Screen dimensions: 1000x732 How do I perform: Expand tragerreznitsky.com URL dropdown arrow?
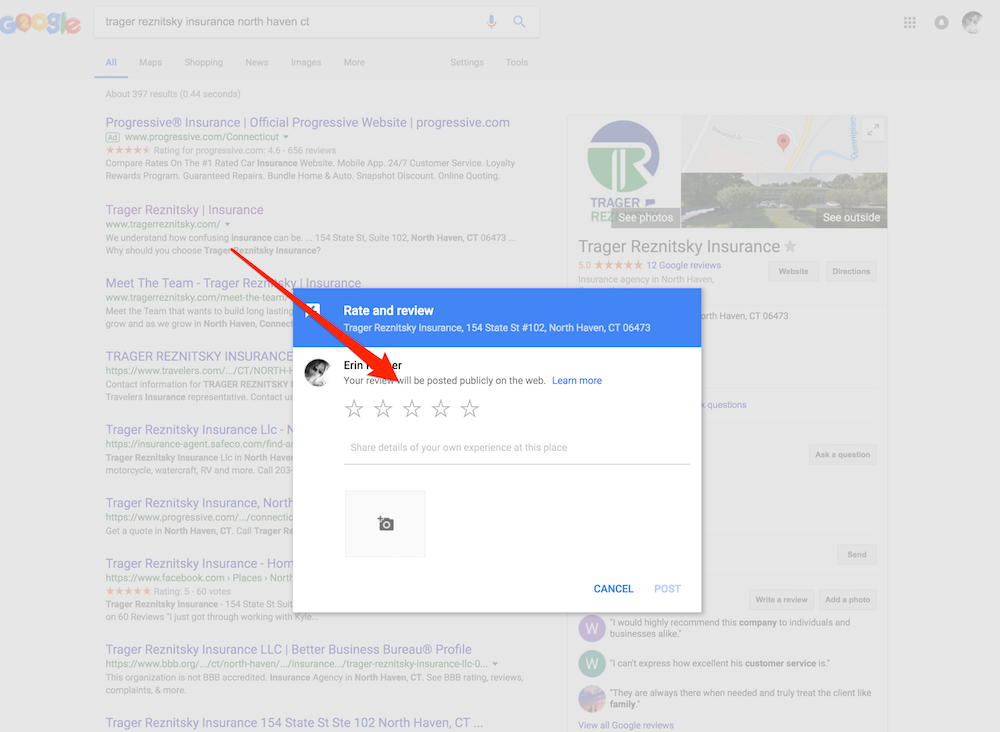coord(227,224)
